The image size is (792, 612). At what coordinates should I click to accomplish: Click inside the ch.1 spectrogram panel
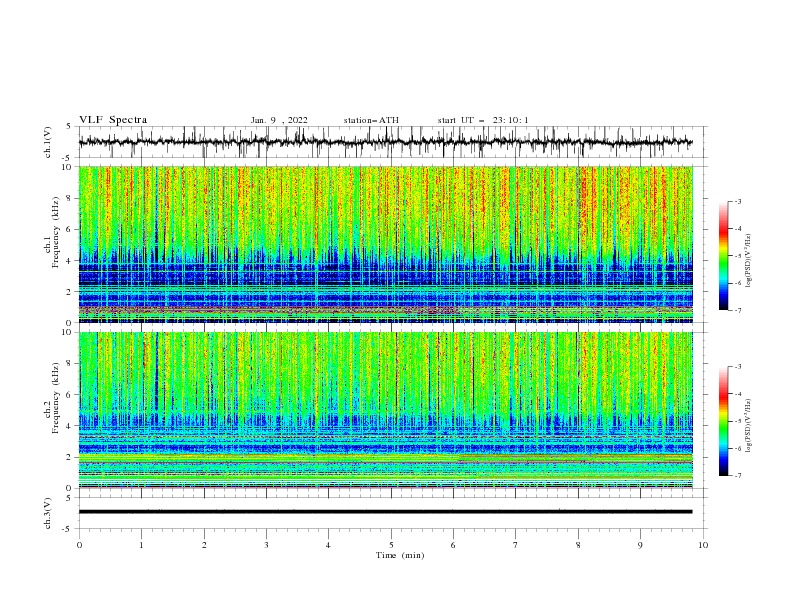click(385, 244)
